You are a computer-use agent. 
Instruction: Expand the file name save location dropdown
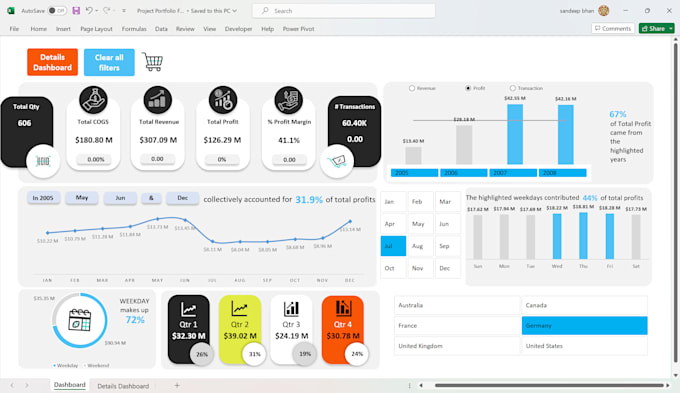(x=235, y=10)
